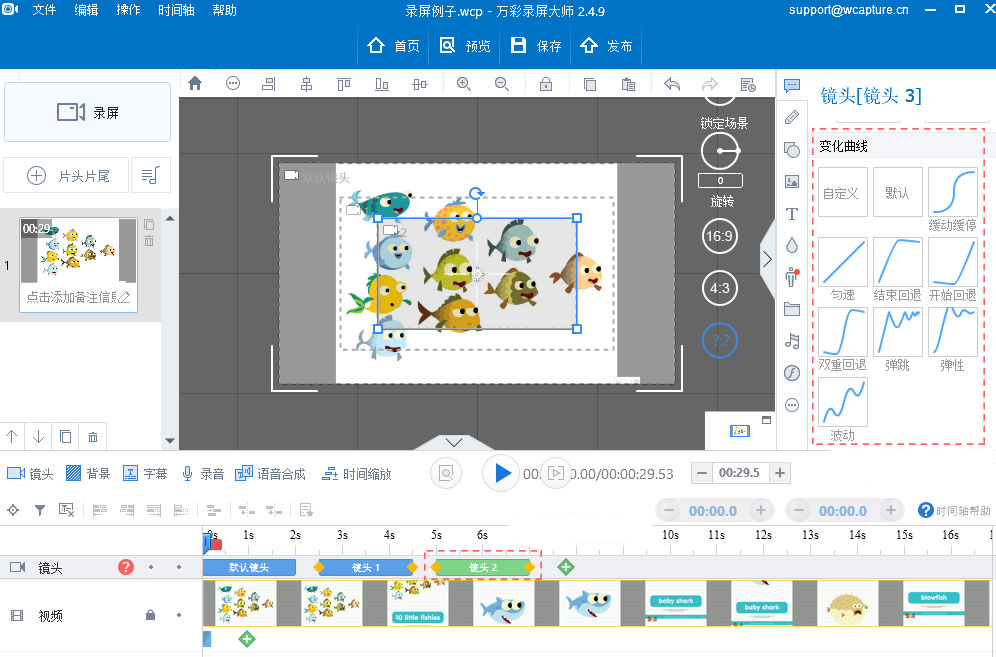The width and height of the screenshot is (996, 657).
Task: Open the 编辑 menu
Action: pos(86,11)
